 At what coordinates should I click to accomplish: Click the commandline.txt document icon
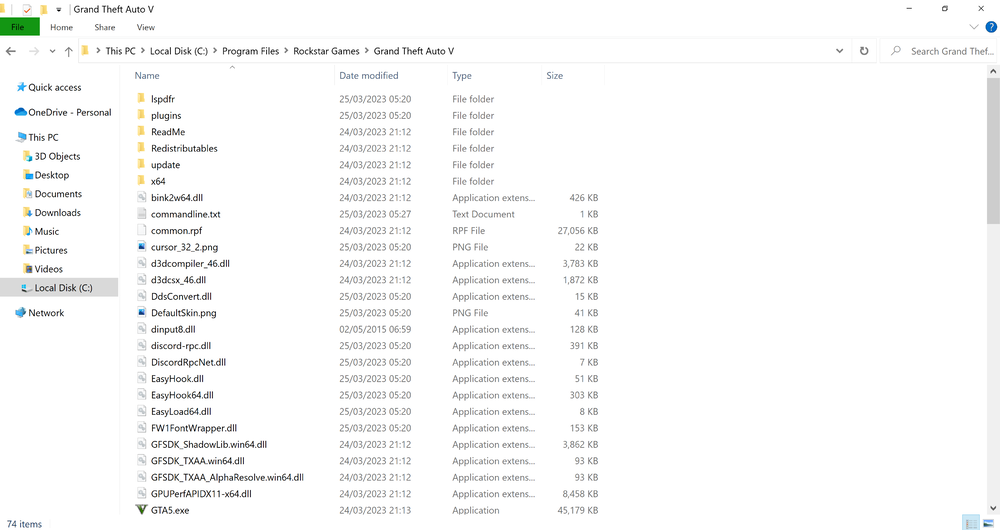142,214
